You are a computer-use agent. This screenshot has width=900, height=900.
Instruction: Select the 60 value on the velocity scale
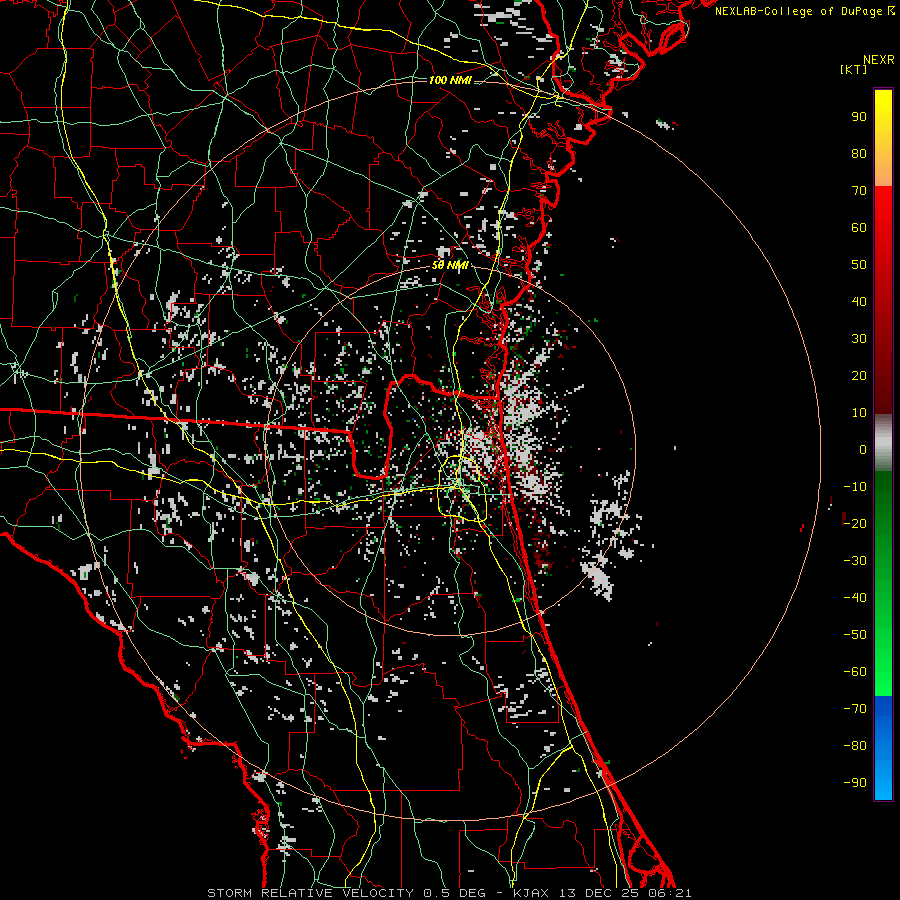(859, 228)
